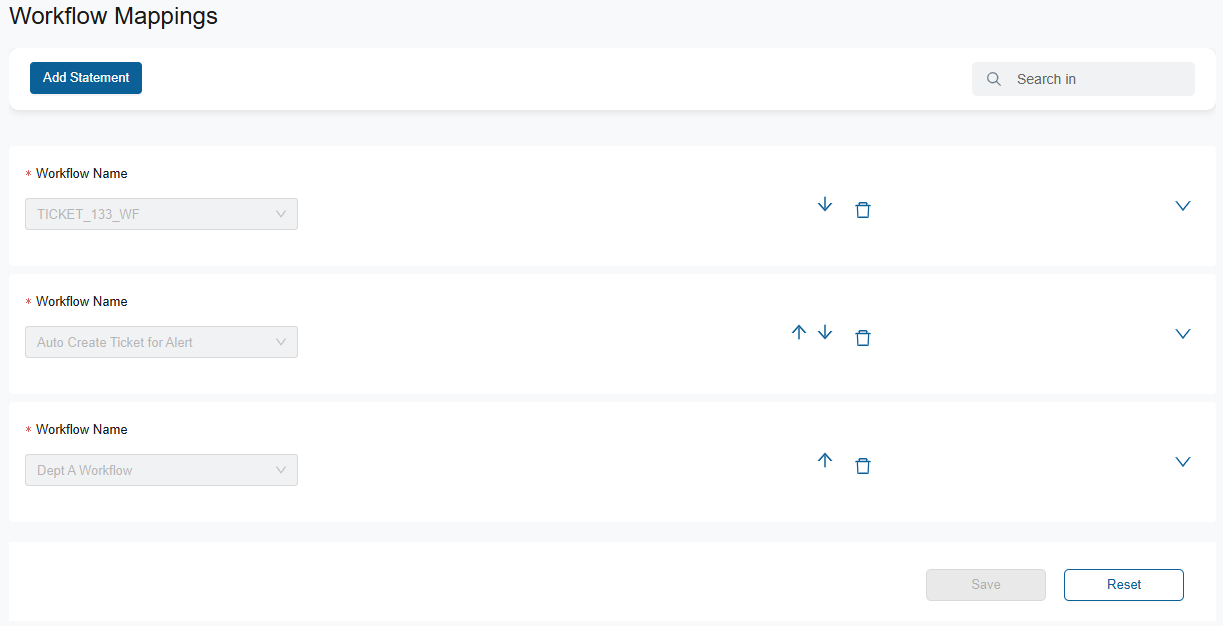
Task: Click the first Workflow Name label
Action: tap(81, 174)
